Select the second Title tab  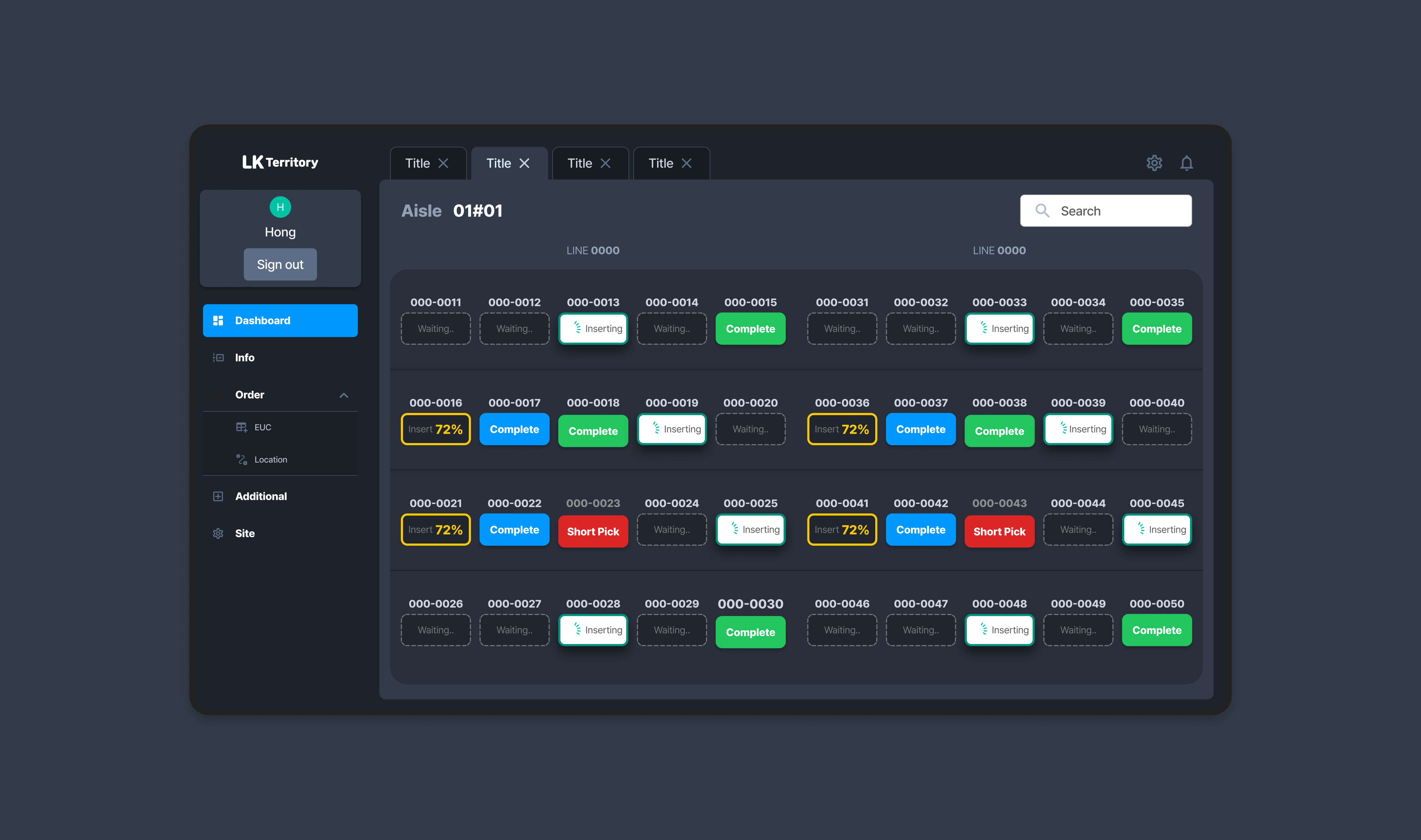pos(509,163)
